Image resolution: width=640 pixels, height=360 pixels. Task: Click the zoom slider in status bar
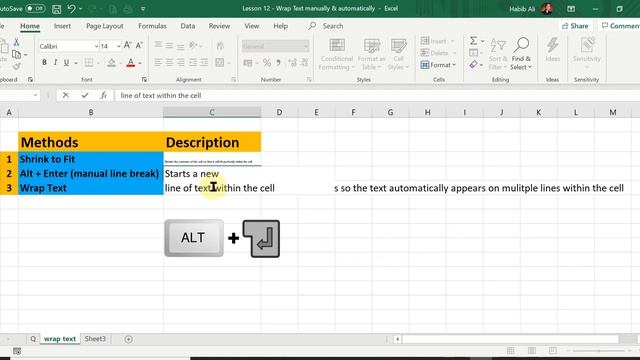[598, 351]
